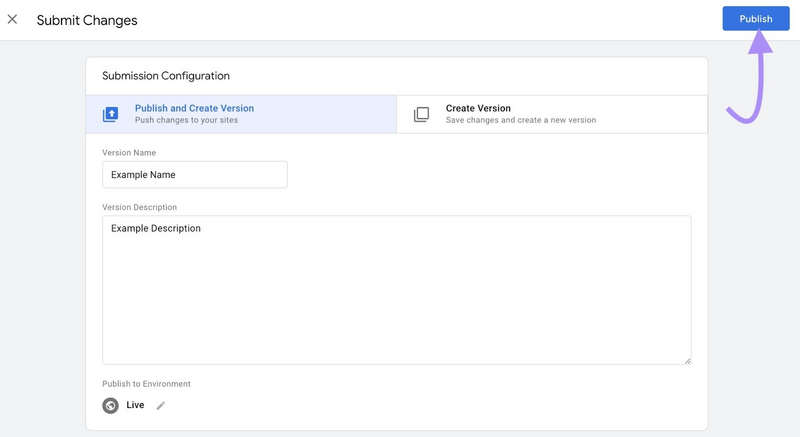Click the publish upload icon
Screen dimensions: 800x437
pyautogui.click(x=111, y=114)
